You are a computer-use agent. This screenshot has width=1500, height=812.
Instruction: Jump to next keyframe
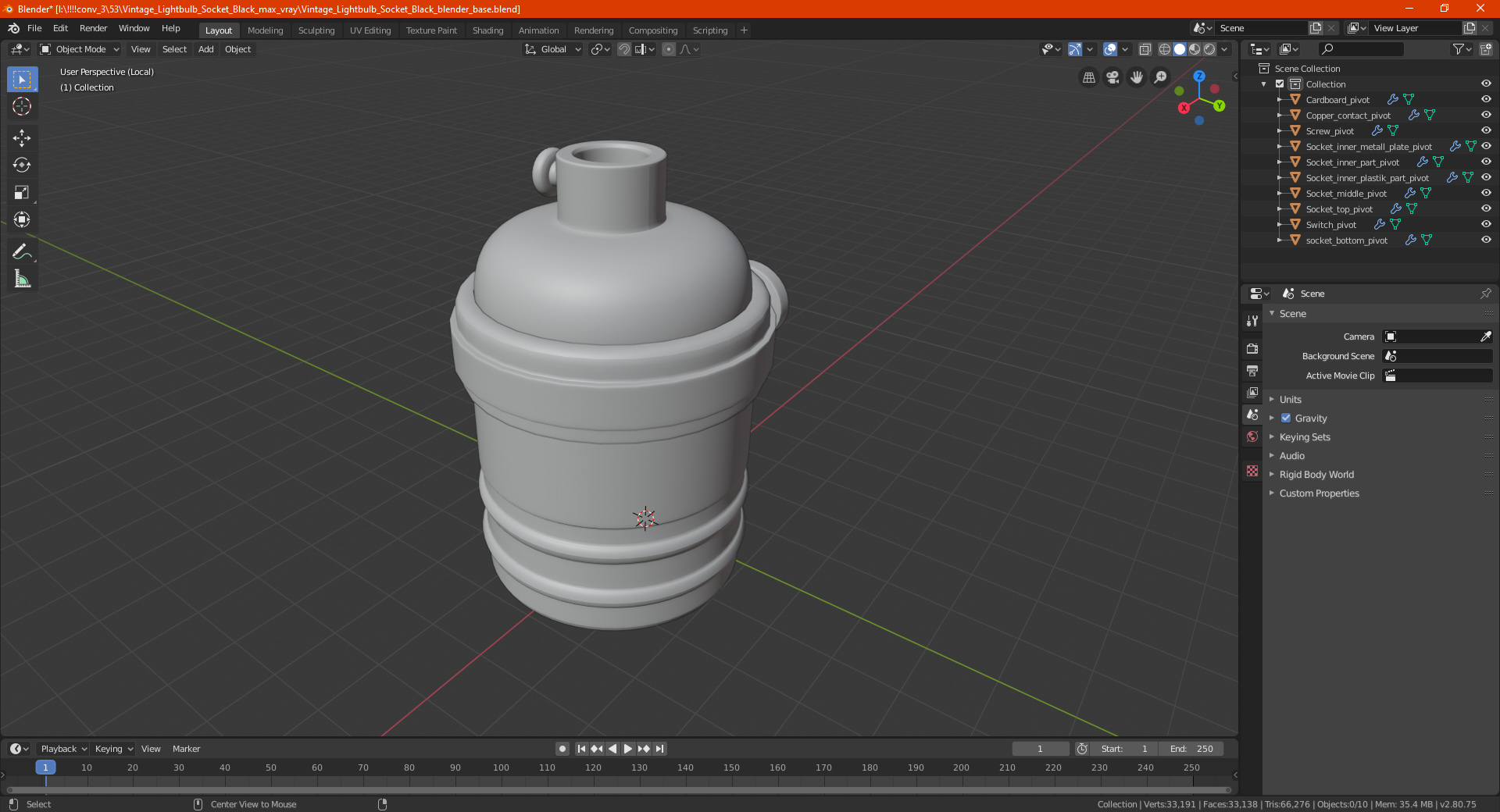[644, 749]
